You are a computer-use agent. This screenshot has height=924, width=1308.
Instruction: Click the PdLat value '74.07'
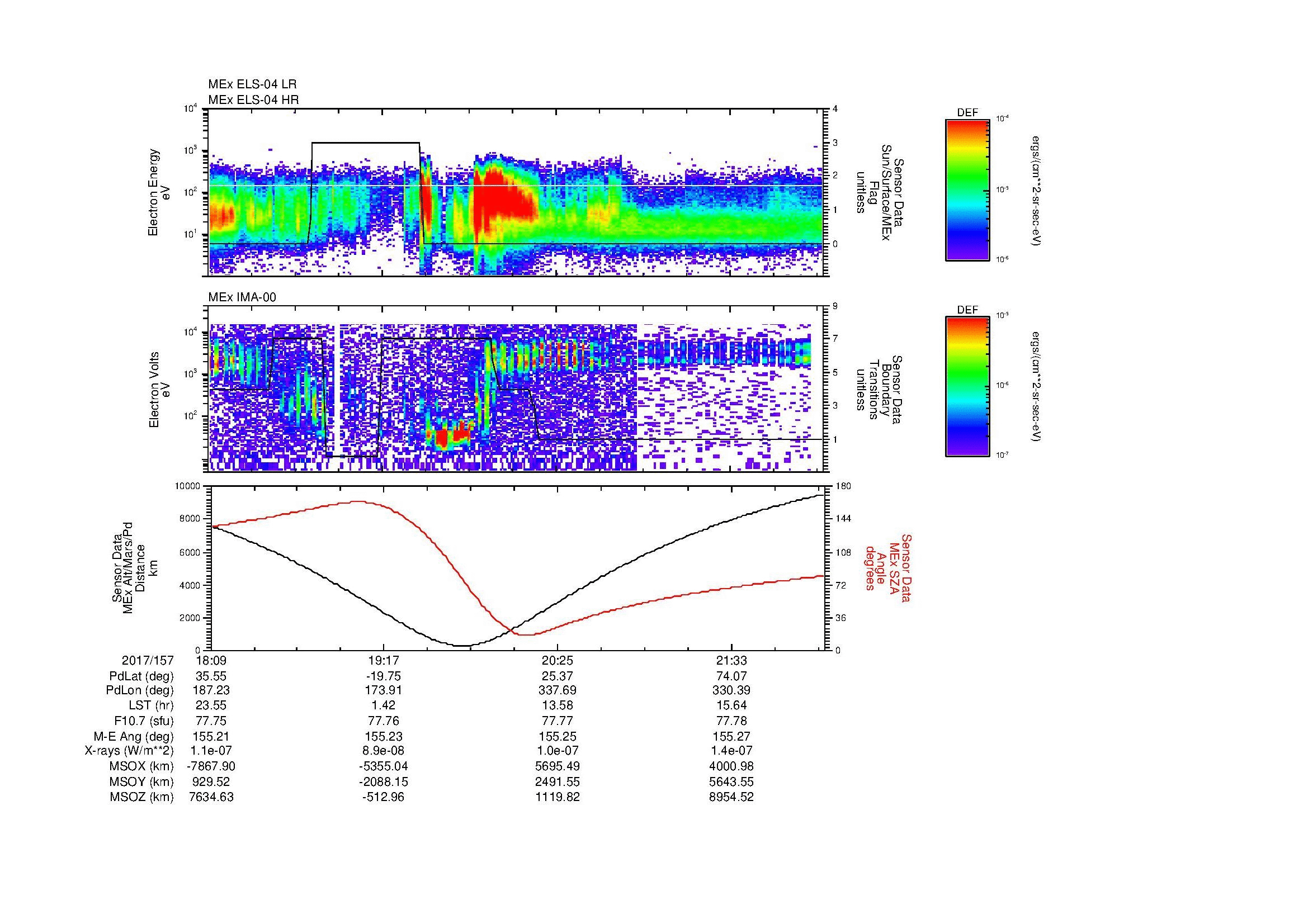[731, 676]
